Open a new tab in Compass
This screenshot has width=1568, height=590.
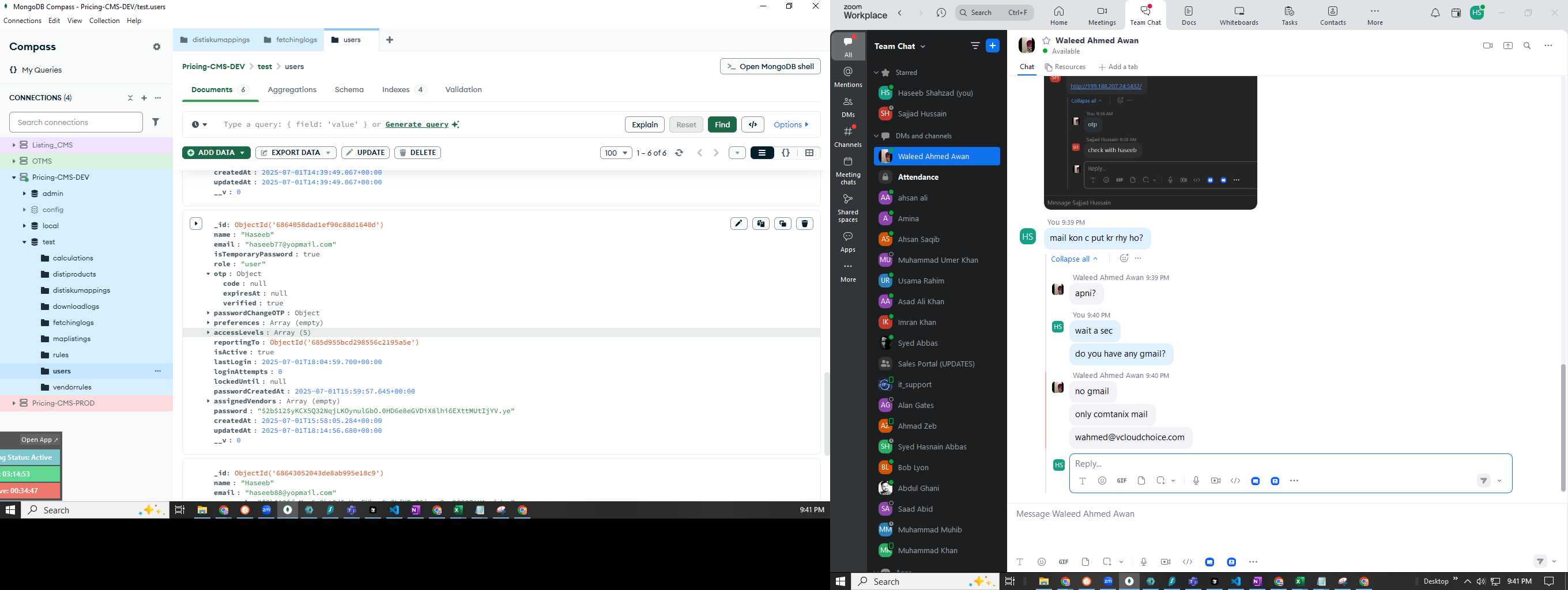coord(390,40)
